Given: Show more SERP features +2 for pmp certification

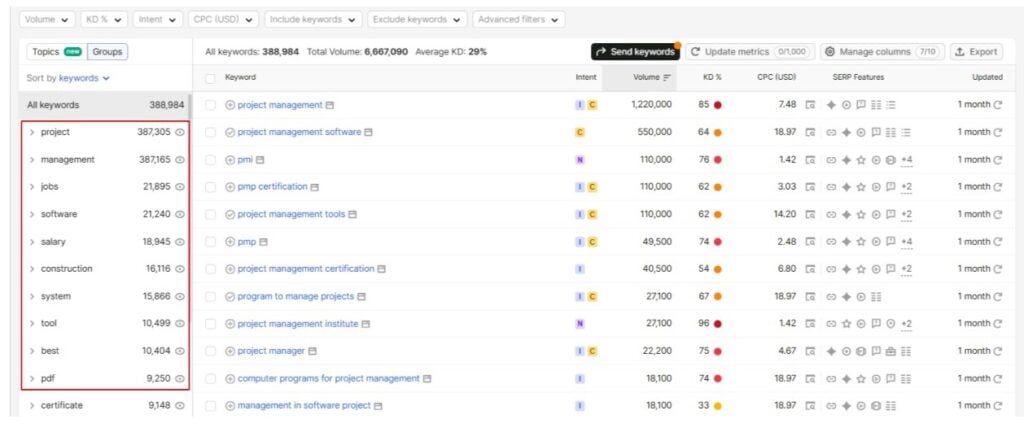Looking at the screenshot, I should point(906,188).
